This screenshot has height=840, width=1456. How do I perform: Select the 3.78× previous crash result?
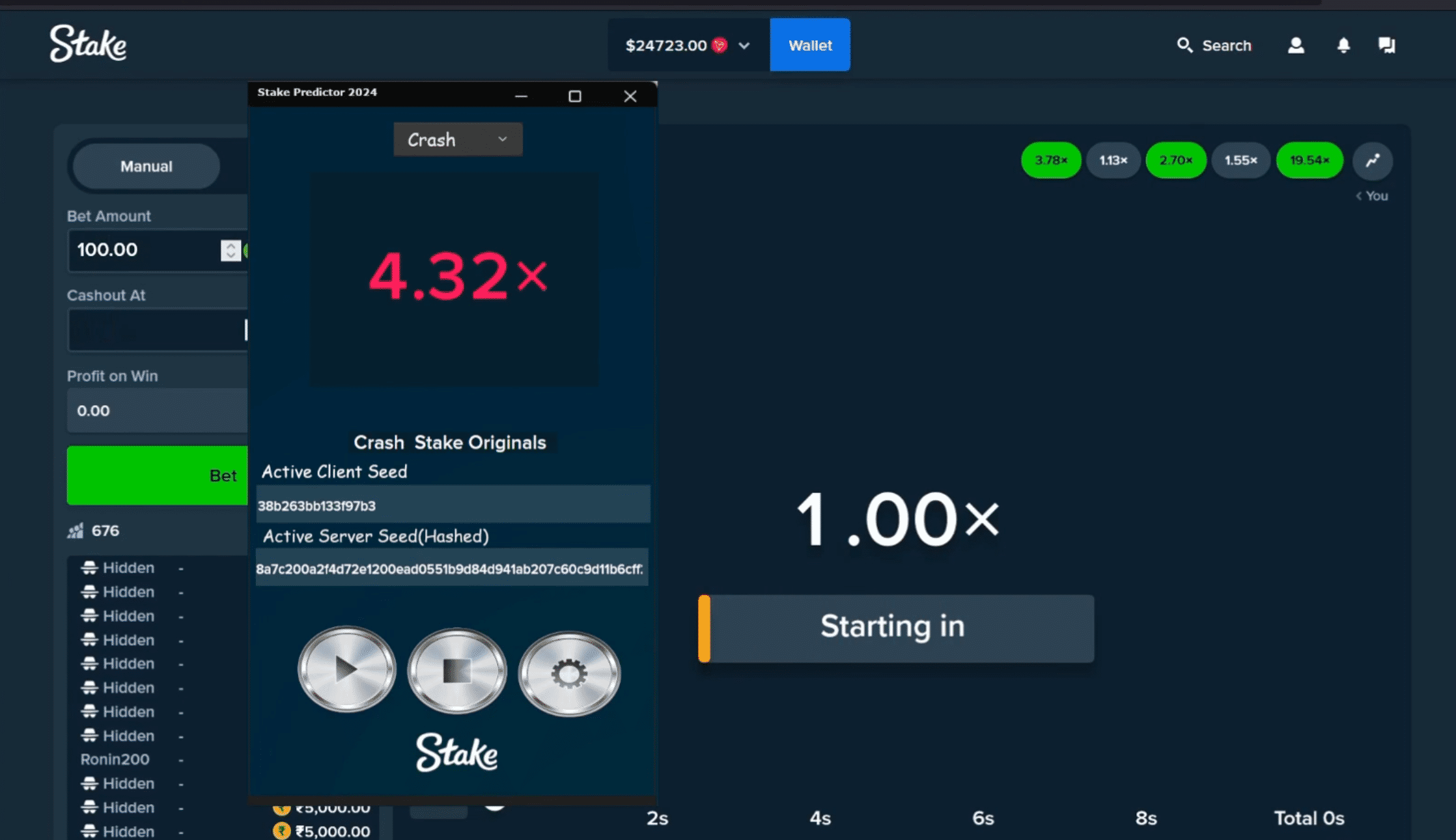[x=1051, y=160]
